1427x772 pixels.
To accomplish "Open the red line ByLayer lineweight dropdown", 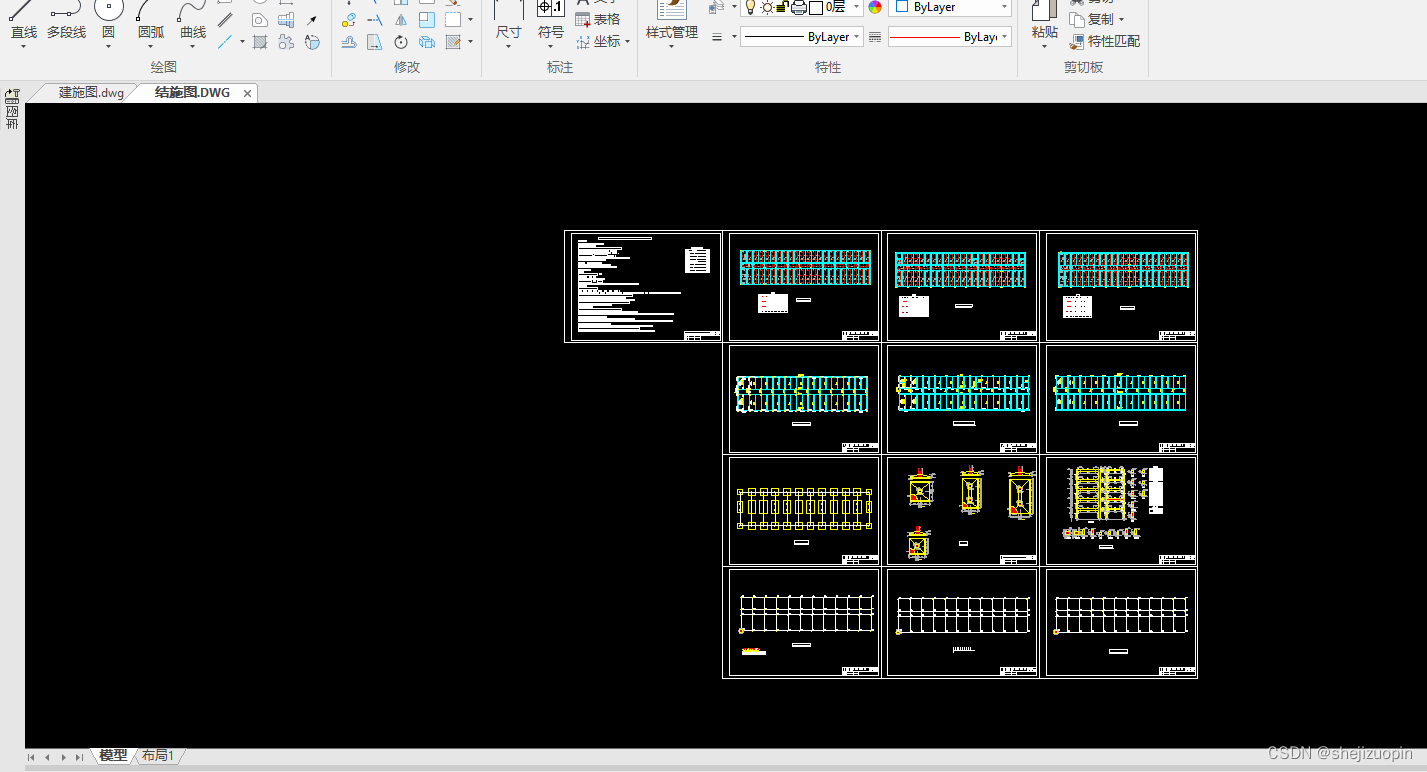I will pyautogui.click(x=949, y=37).
